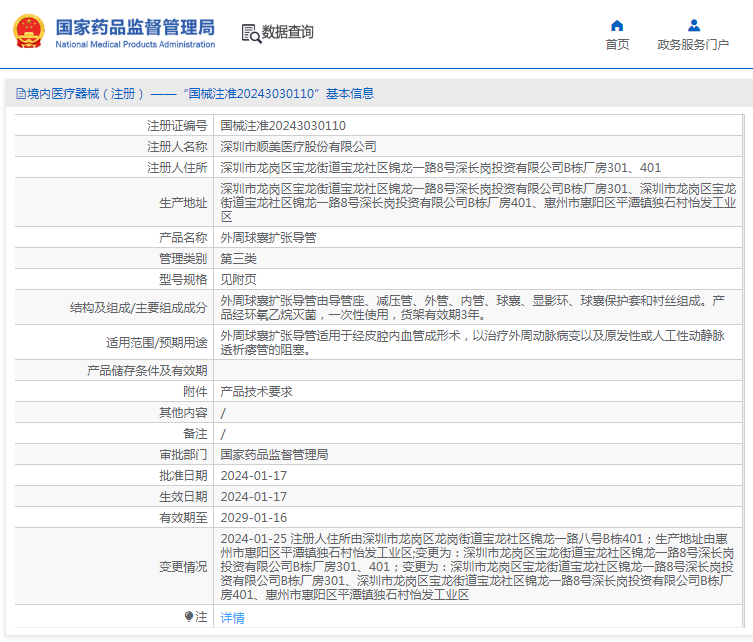Image resolution: width=753 pixels, height=642 pixels.
Task: Click the 附件 row label
Action: pyautogui.click(x=195, y=392)
